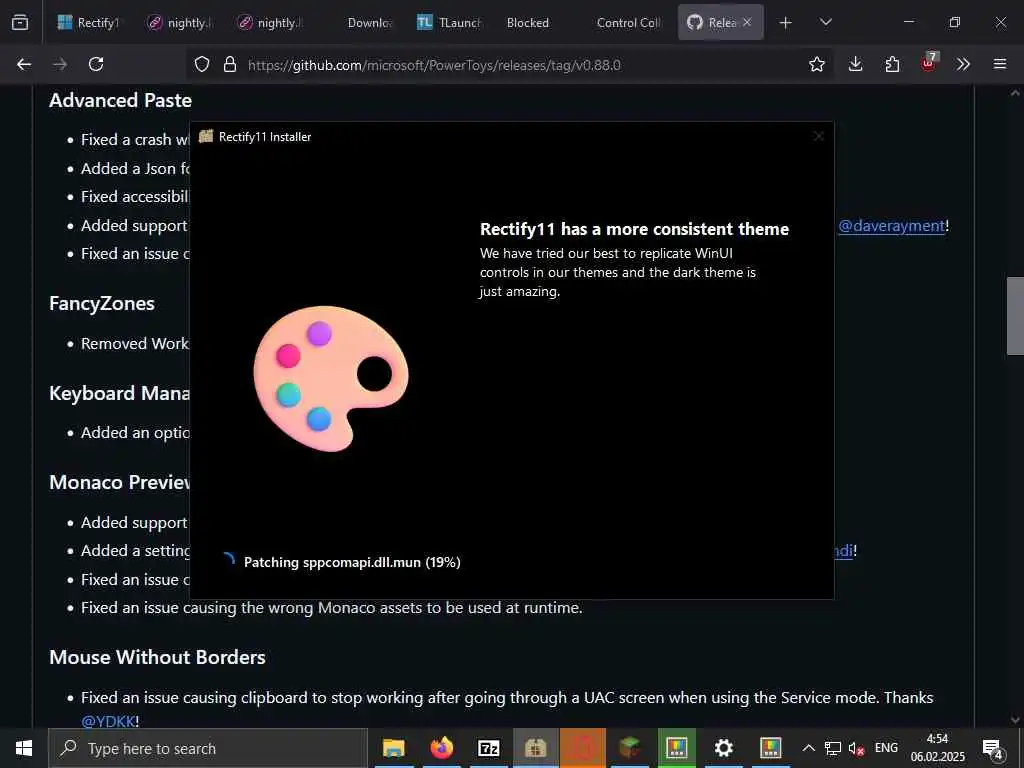Switch the ENG input language
Image resolution: width=1024 pixels, height=768 pixels.
point(886,748)
